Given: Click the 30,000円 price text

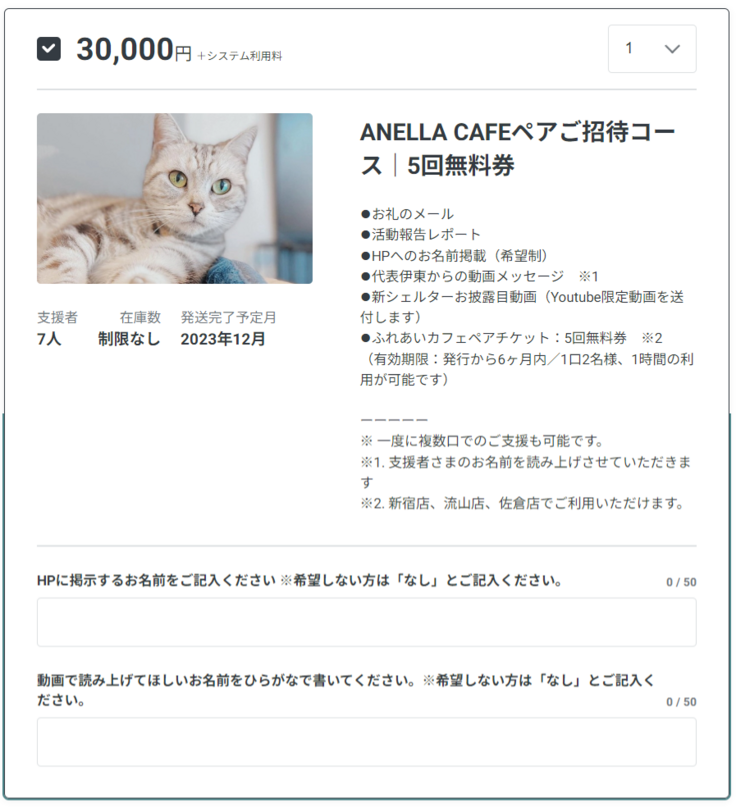Looking at the screenshot, I should pos(134,50).
